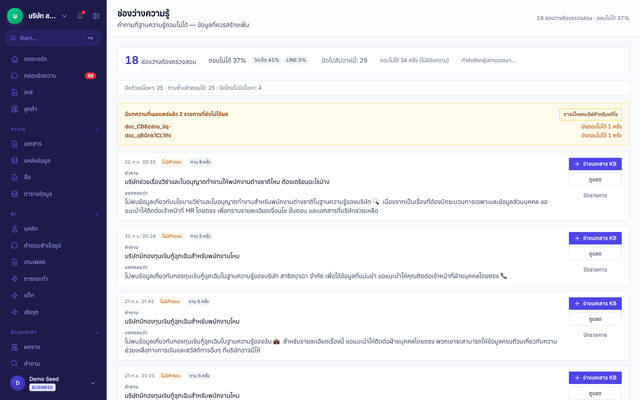Open notifications bell with red dot
Image resolution: width=640 pixels, height=400 pixels.
coord(80,16)
